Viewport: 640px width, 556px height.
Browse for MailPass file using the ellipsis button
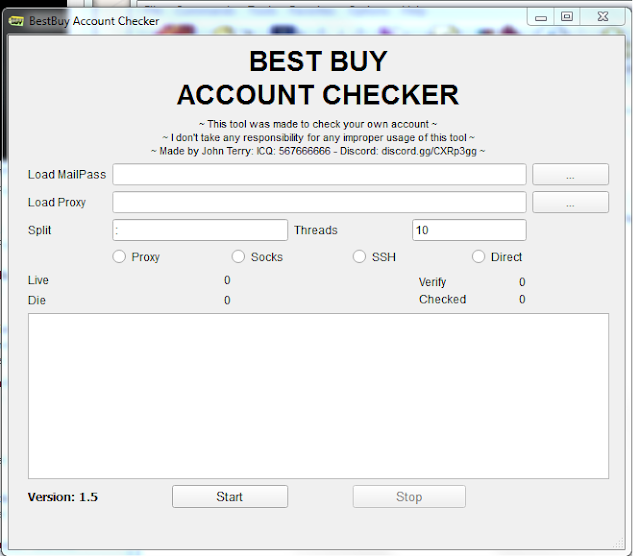pyautogui.click(x=570, y=174)
